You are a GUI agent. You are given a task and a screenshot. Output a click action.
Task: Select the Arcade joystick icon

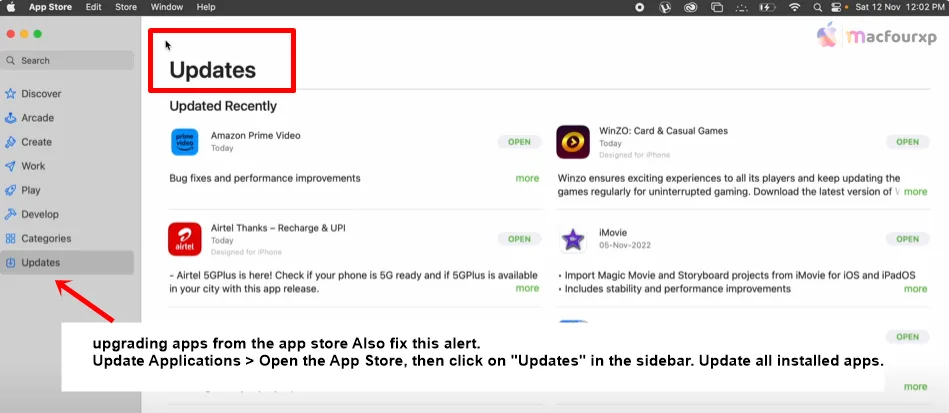pyautogui.click(x=10, y=118)
